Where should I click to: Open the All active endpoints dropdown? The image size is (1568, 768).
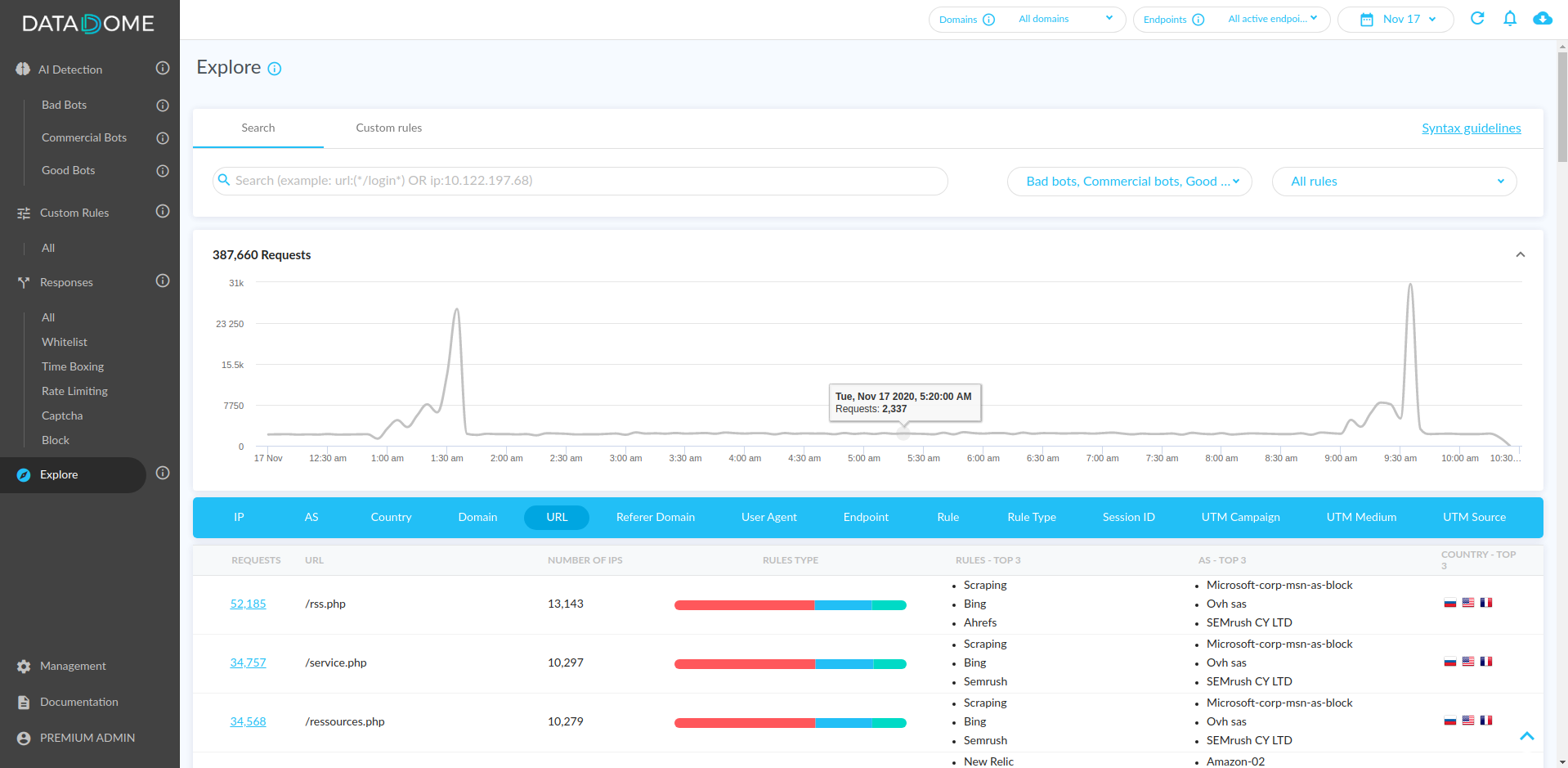click(x=1273, y=19)
